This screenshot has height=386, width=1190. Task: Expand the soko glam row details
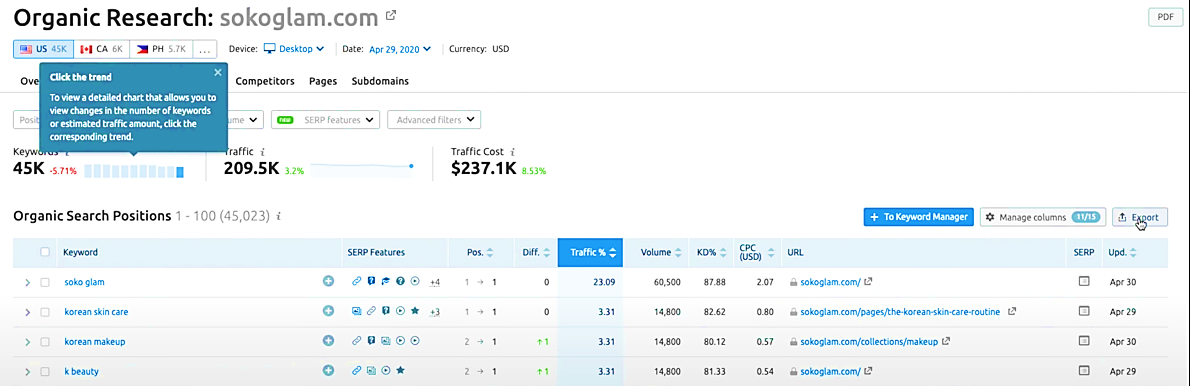point(27,282)
